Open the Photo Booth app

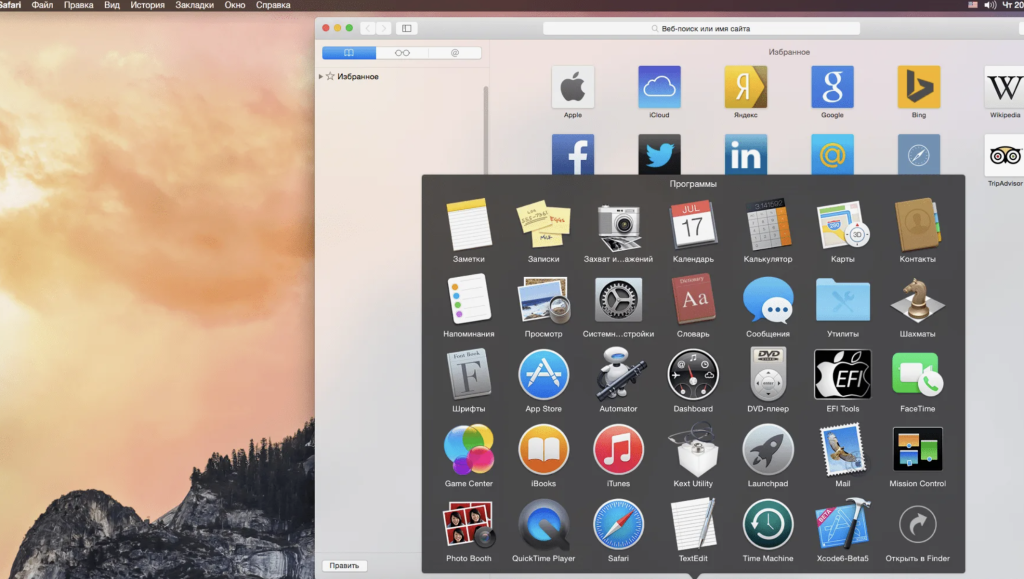(469, 524)
